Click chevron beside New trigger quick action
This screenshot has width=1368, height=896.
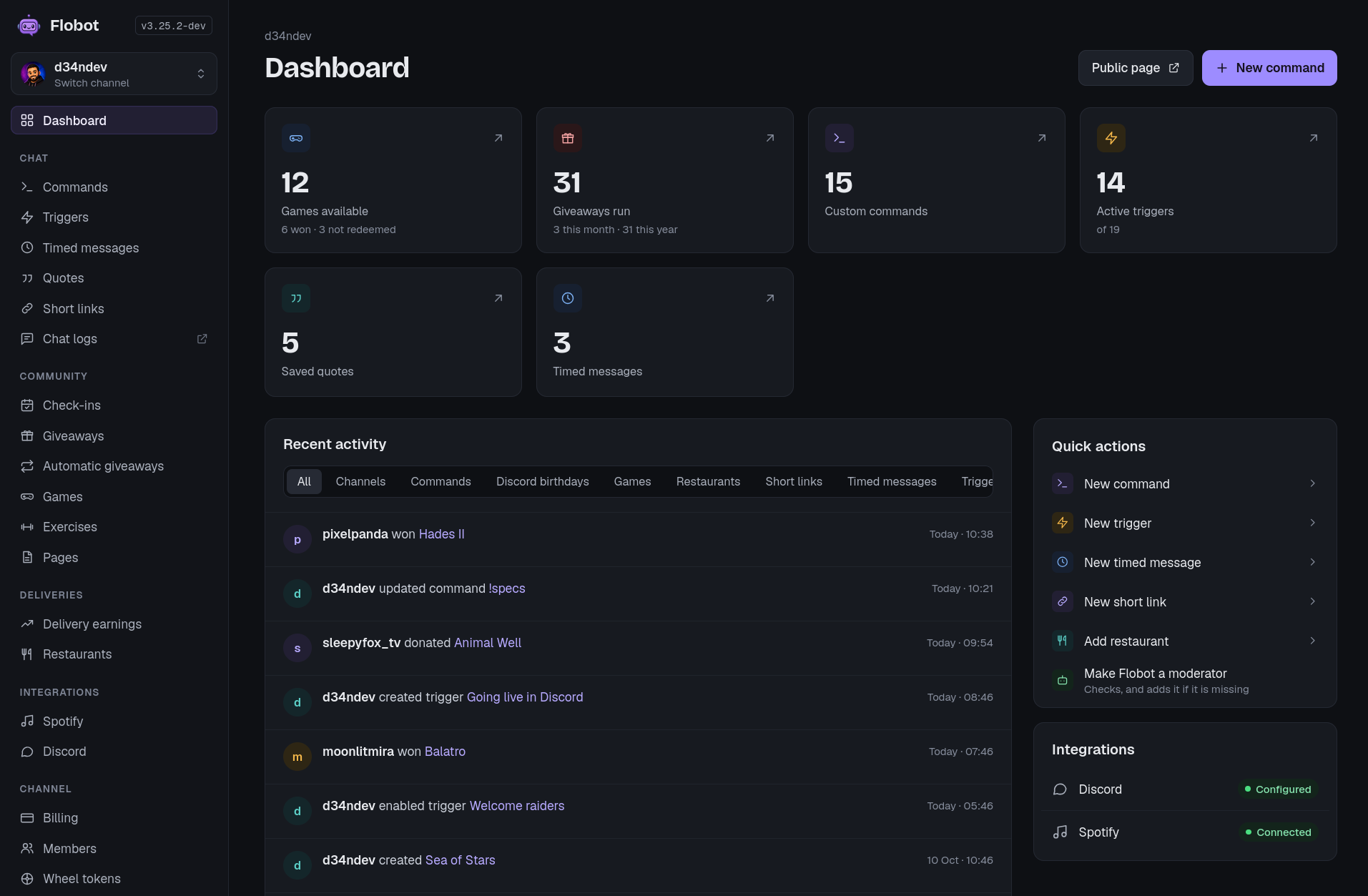[x=1313, y=523]
